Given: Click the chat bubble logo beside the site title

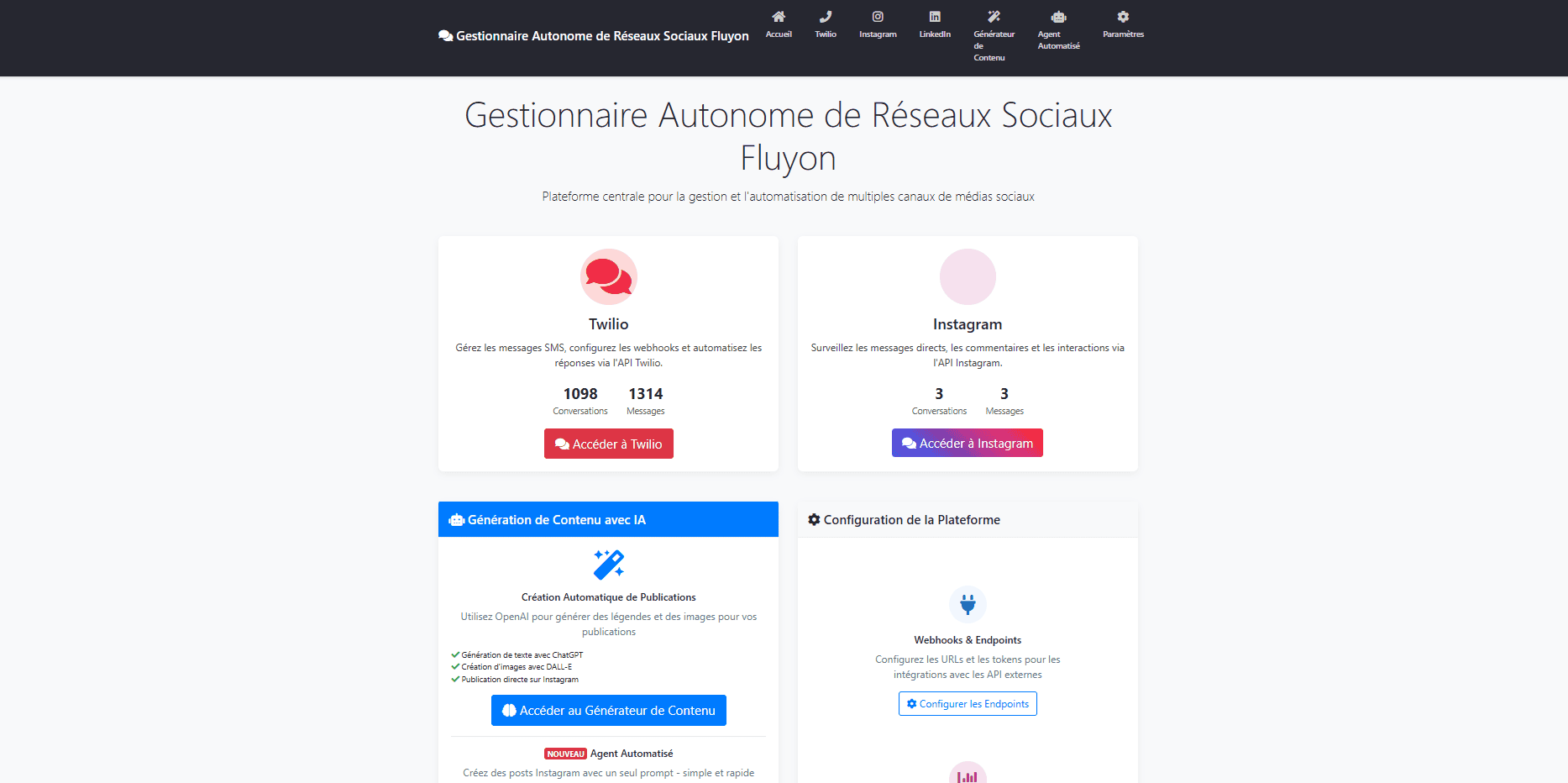Looking at the screenshot, I should [x=444, y=35].
